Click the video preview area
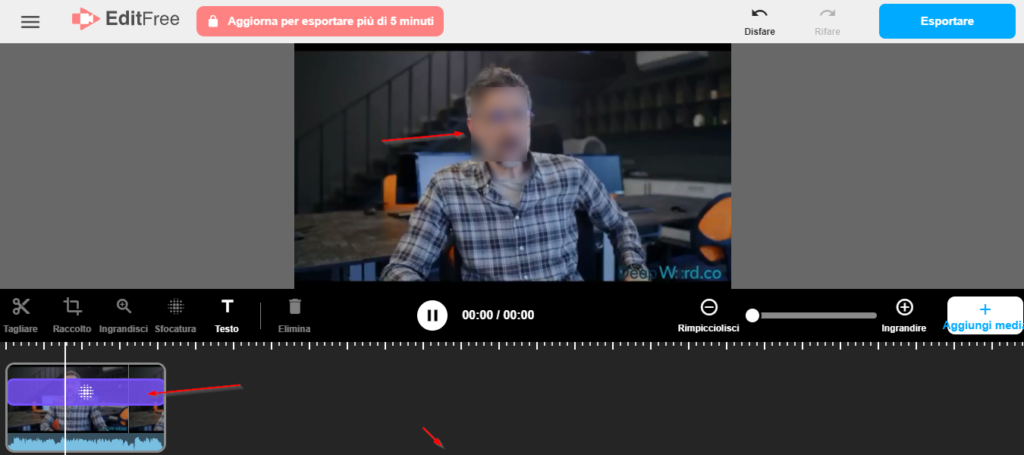The image size is (1024, 455). [512, 166]
